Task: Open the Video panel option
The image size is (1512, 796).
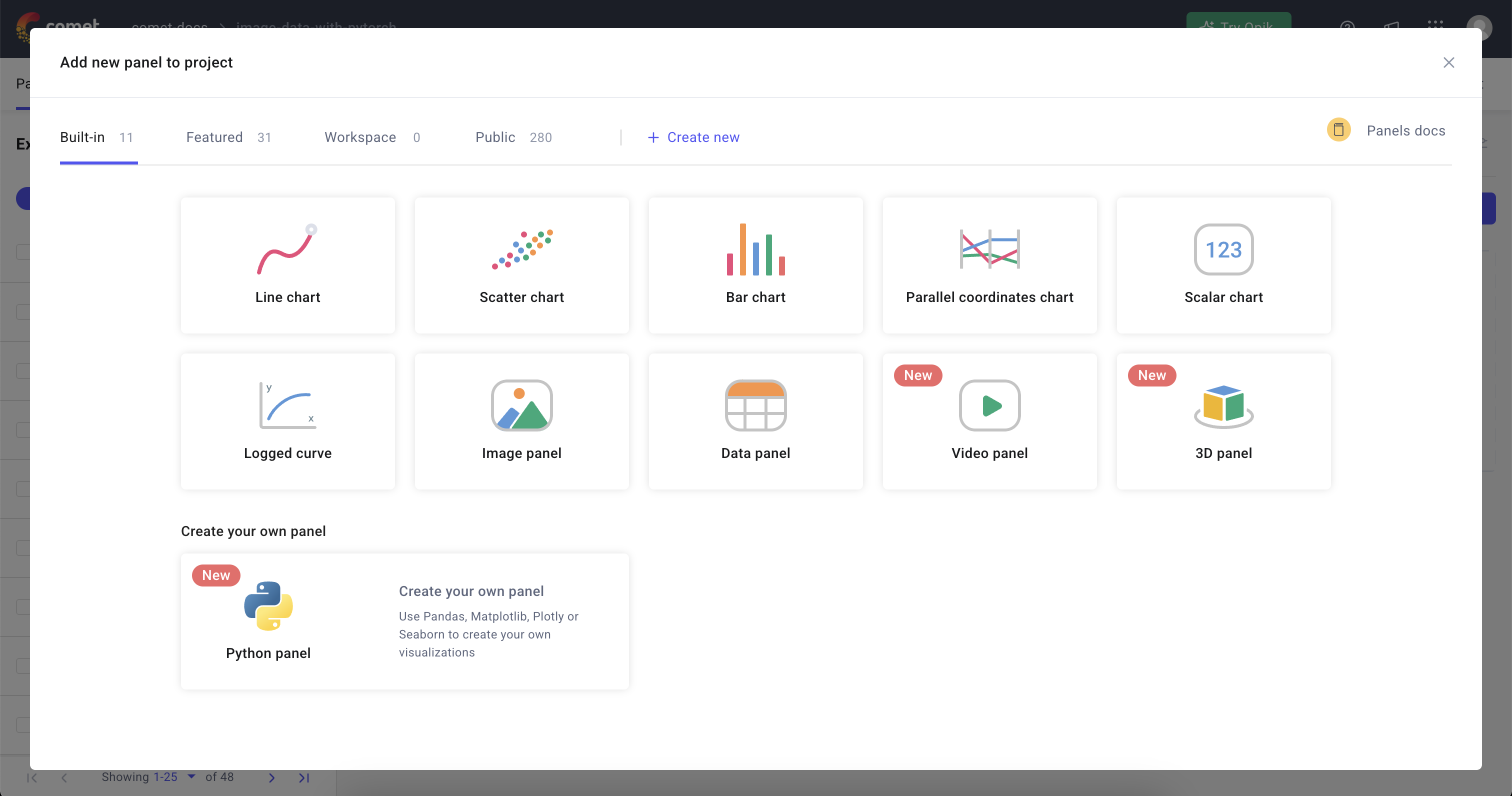Action: [989, 421]
